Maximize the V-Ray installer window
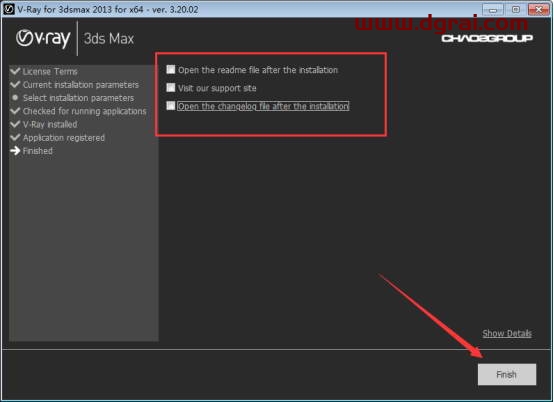This screenshot has height=402, width=554. 515,10
